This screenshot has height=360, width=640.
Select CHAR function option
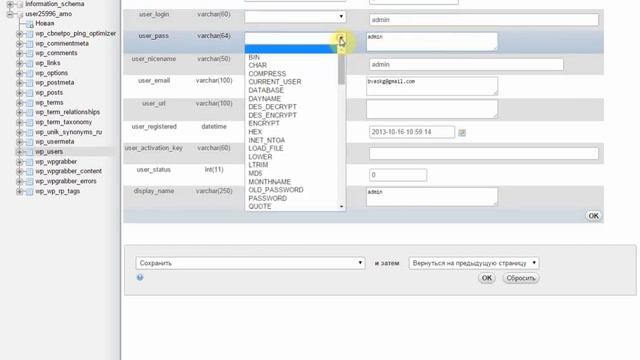[258, 65]
